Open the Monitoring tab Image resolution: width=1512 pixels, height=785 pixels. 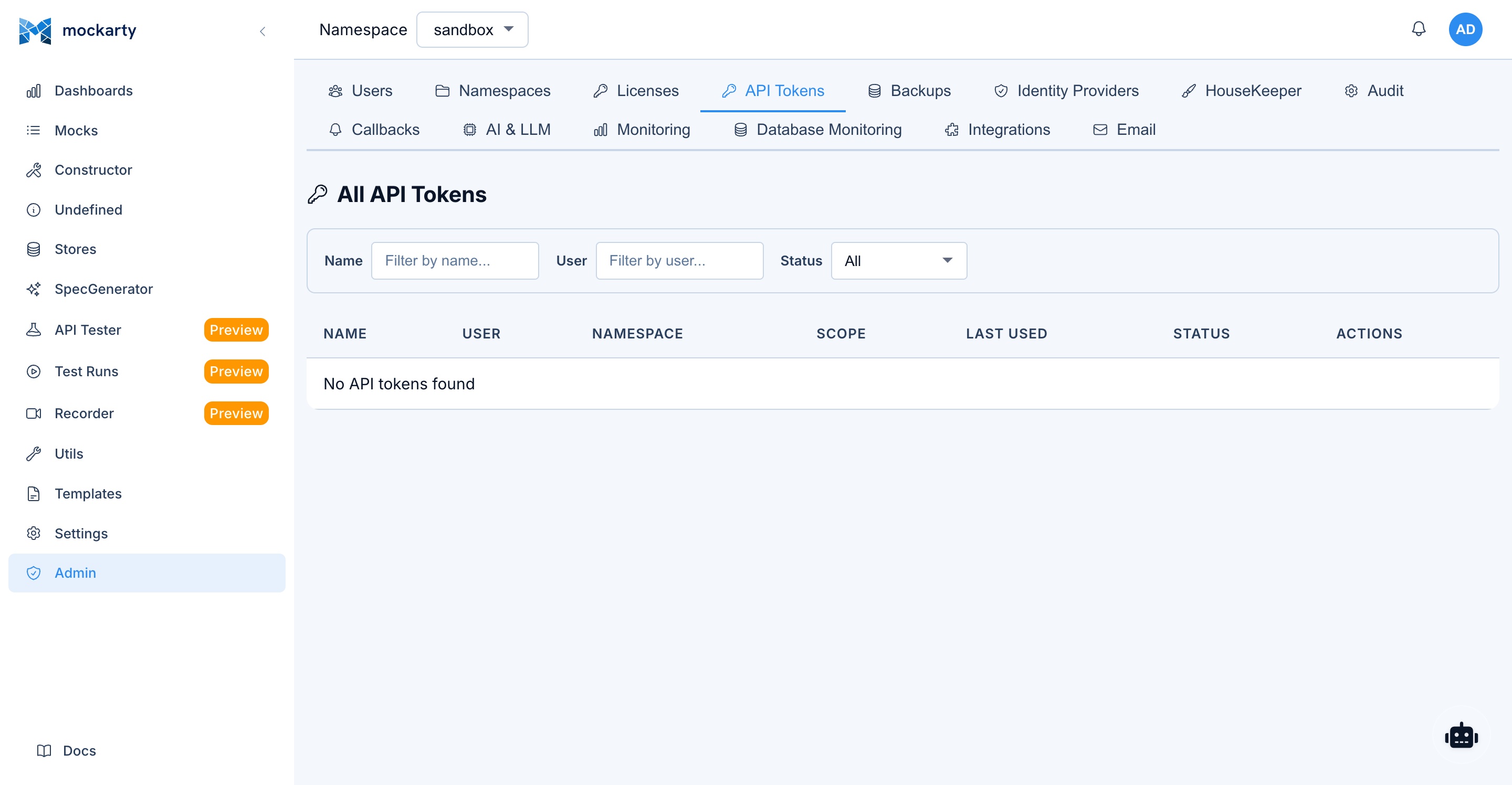coord(642,130)
